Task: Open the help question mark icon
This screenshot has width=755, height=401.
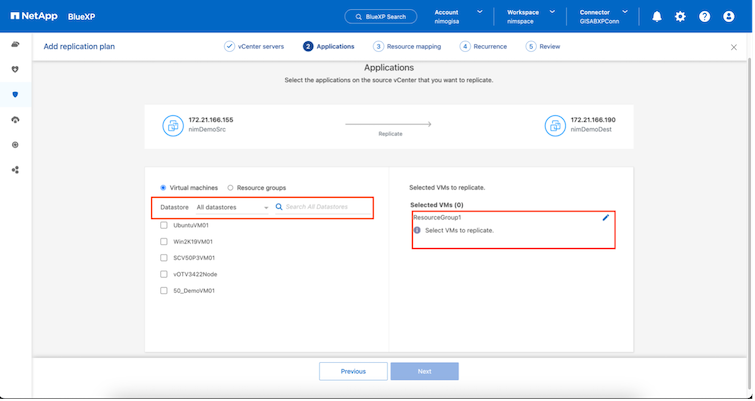Action: [x=704, y=17]
